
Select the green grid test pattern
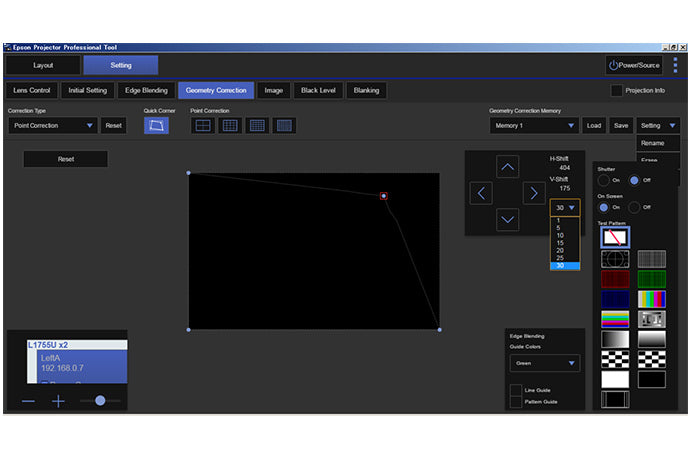point(651,279)
